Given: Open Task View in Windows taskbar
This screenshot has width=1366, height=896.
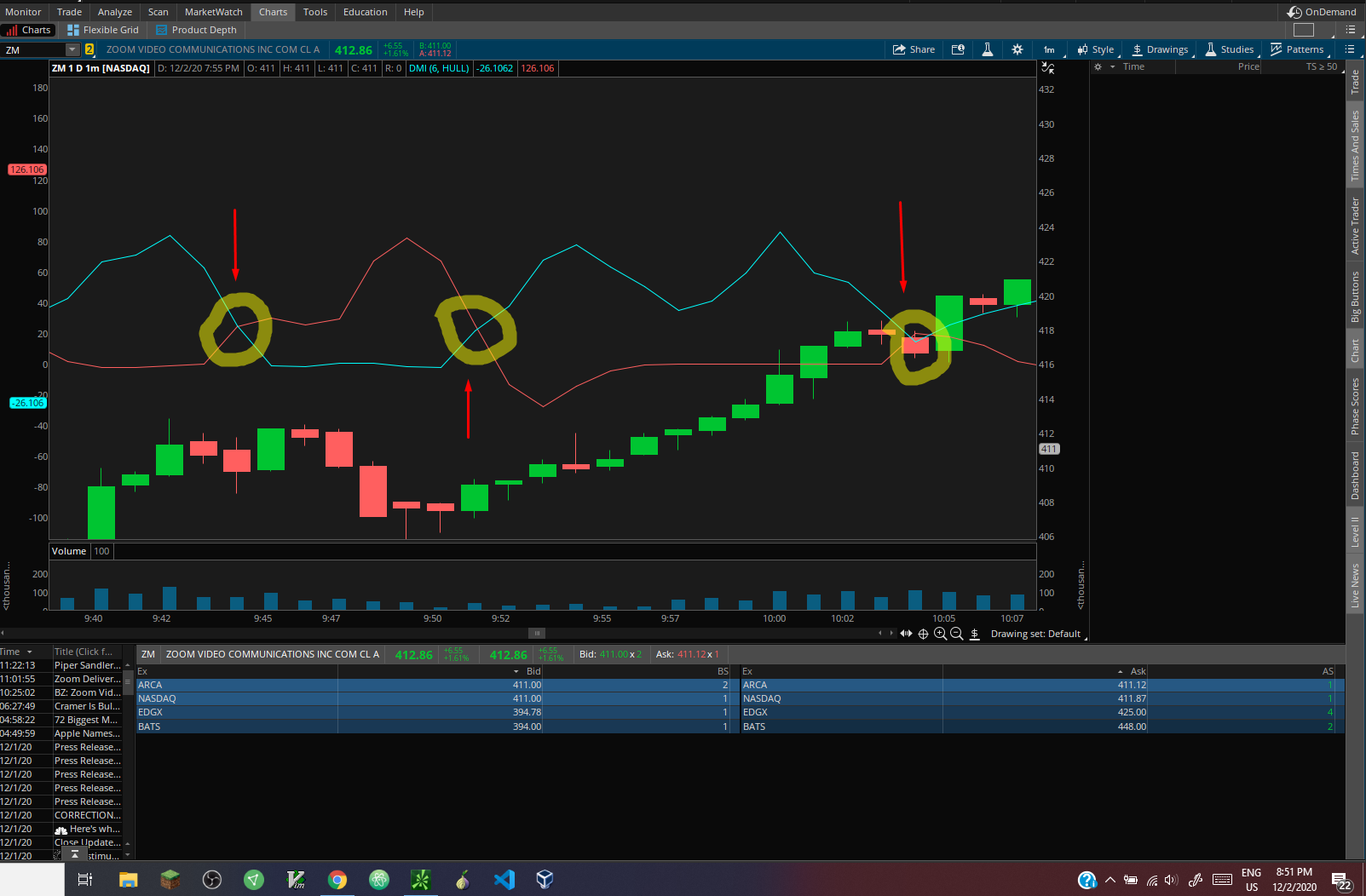Looking at the screenshot, I should [x=84, y=880].
